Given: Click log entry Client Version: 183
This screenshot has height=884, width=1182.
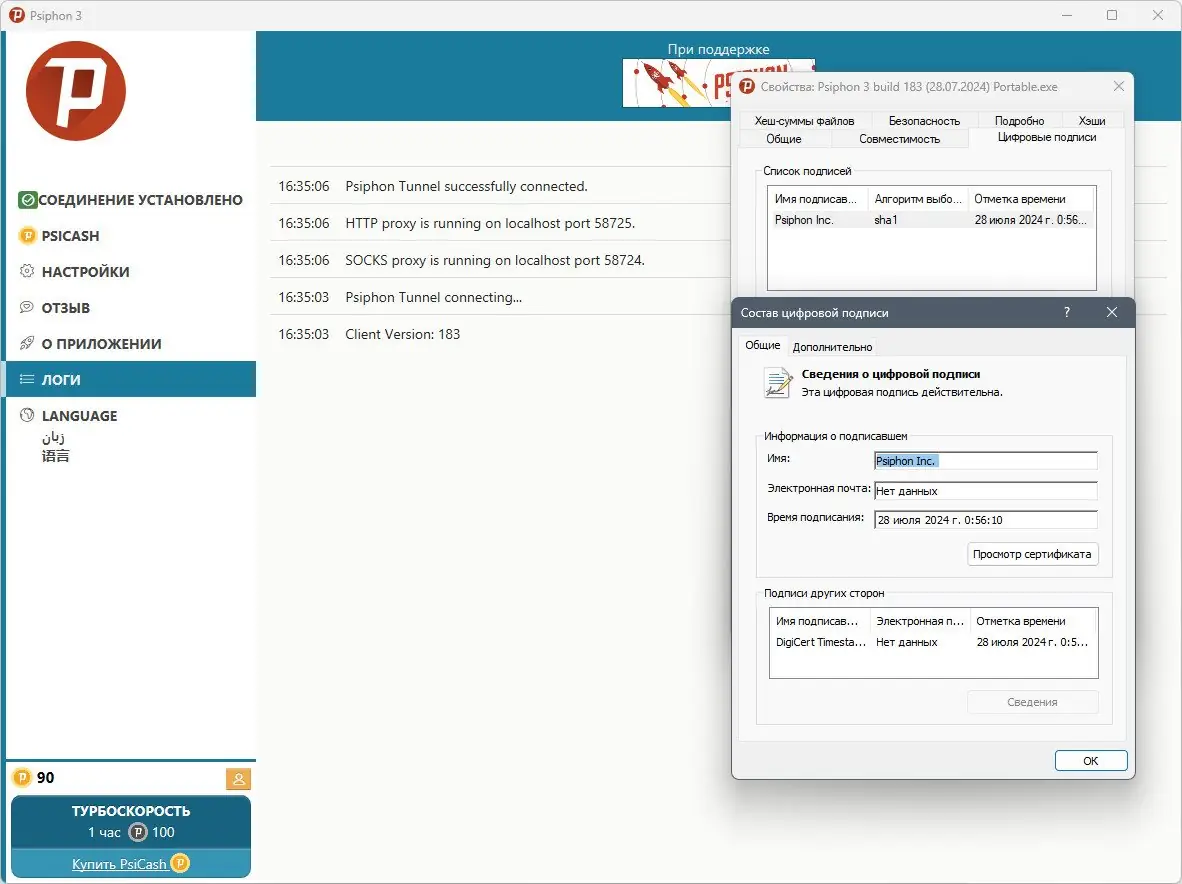Looking at the screenshot, I should click(x=403, y=334).
